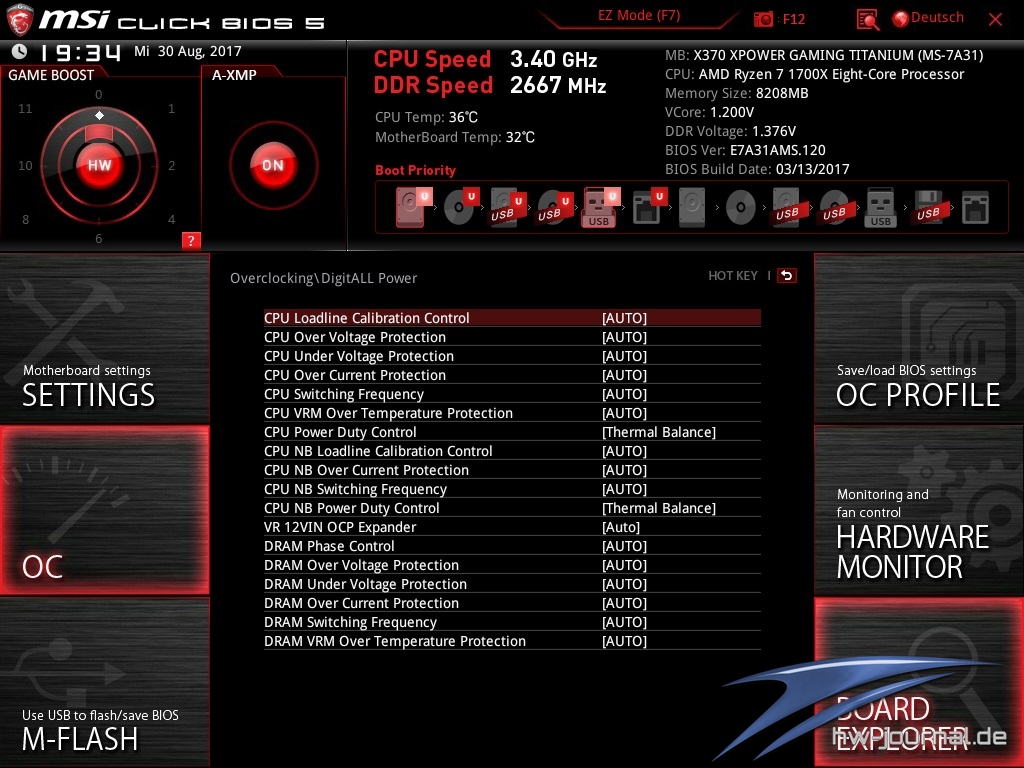Open the SETTINGS motherboard settings panel
This screenshot has height=768, width=1024.
tap(104, 338)
